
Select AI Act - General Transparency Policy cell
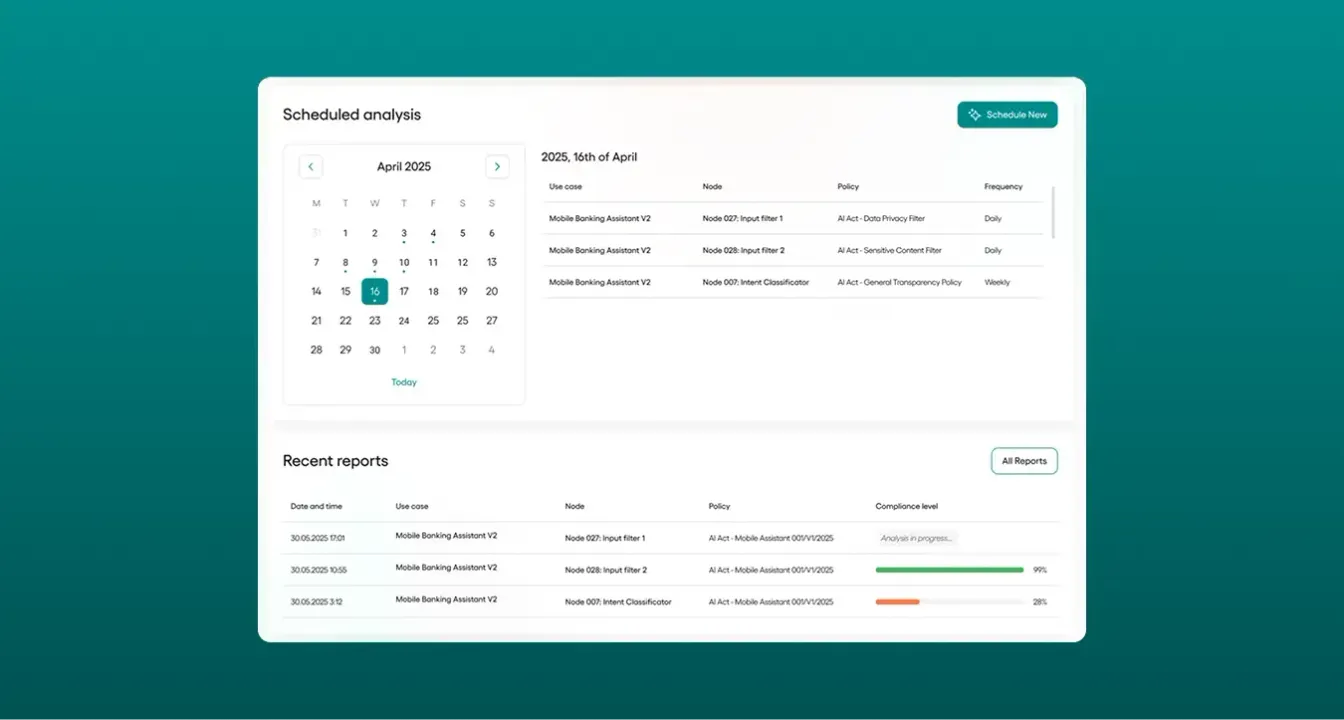click(899, 282)
